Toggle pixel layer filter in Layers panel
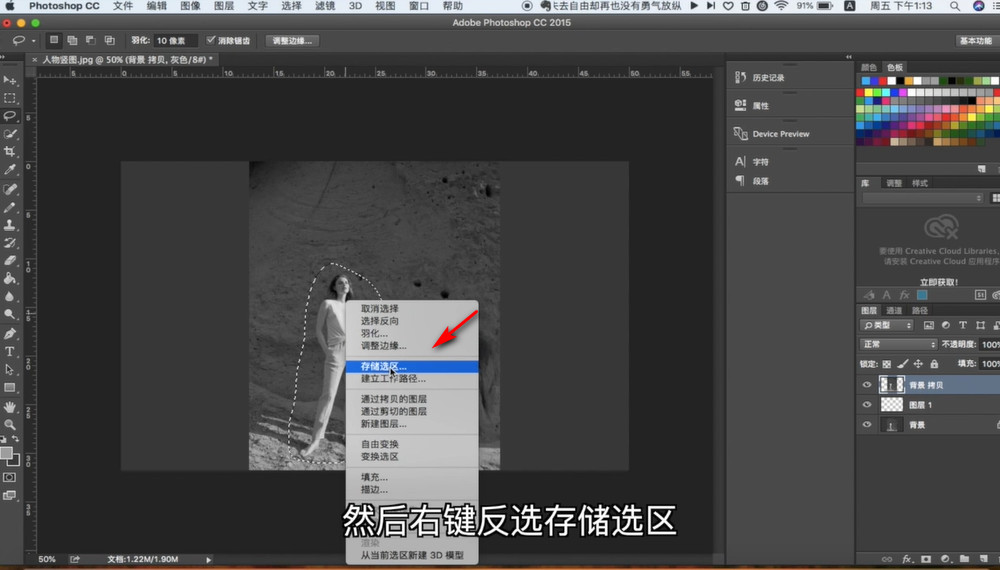Screen dimensions: 1000x570 [929, 325]
